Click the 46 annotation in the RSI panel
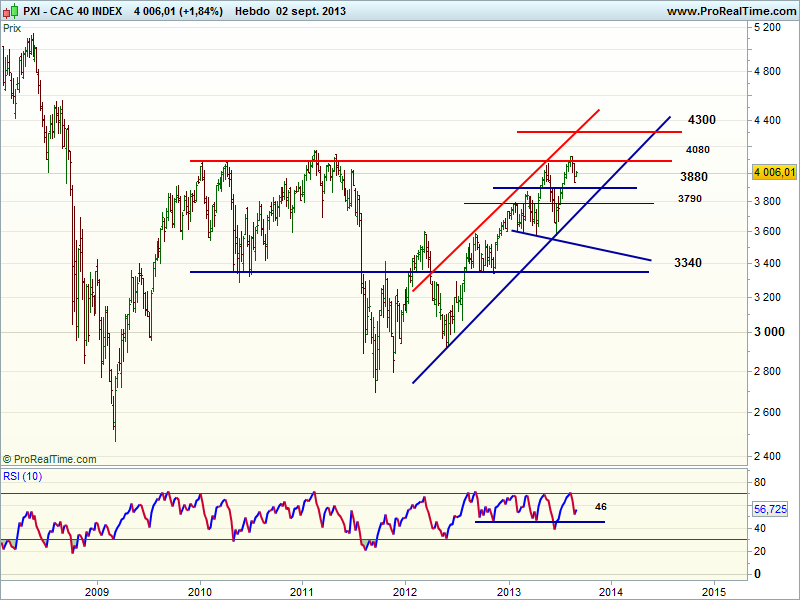The width and height of the screenshot is (800, 600). [600, 507]
